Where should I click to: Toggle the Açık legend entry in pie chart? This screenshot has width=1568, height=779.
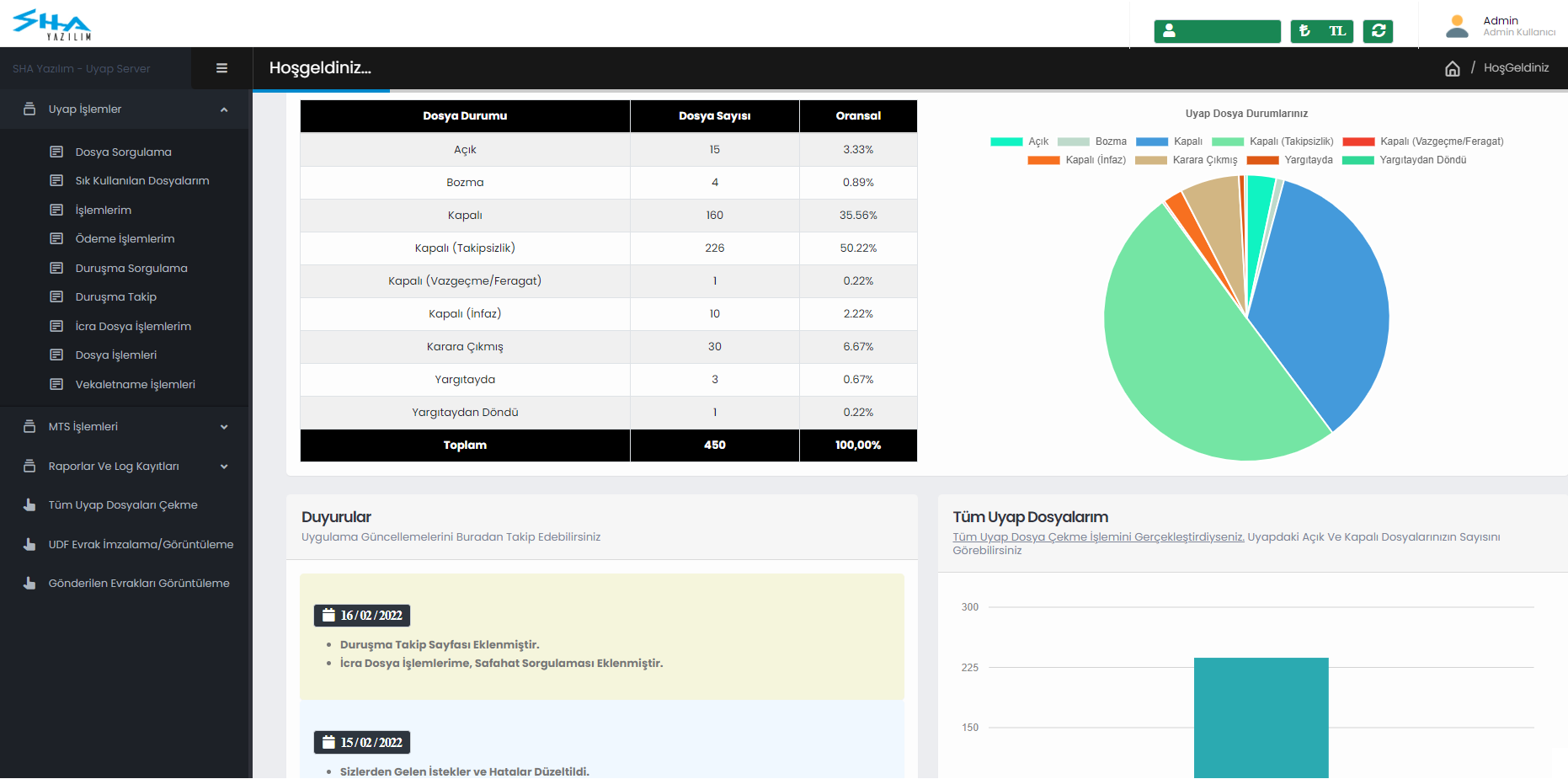1020,141
